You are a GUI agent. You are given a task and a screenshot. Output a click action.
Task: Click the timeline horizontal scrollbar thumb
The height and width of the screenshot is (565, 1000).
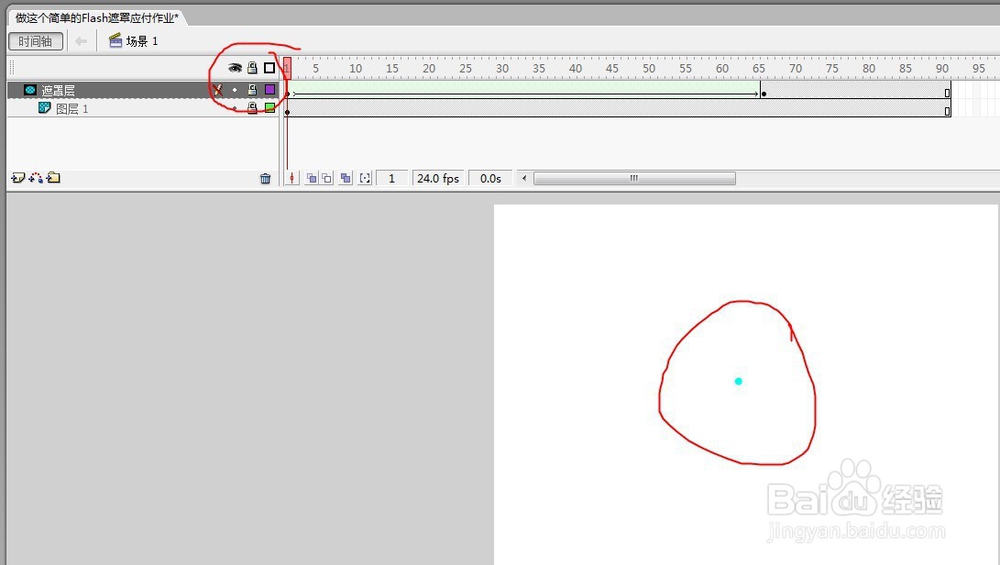[634, 178]
